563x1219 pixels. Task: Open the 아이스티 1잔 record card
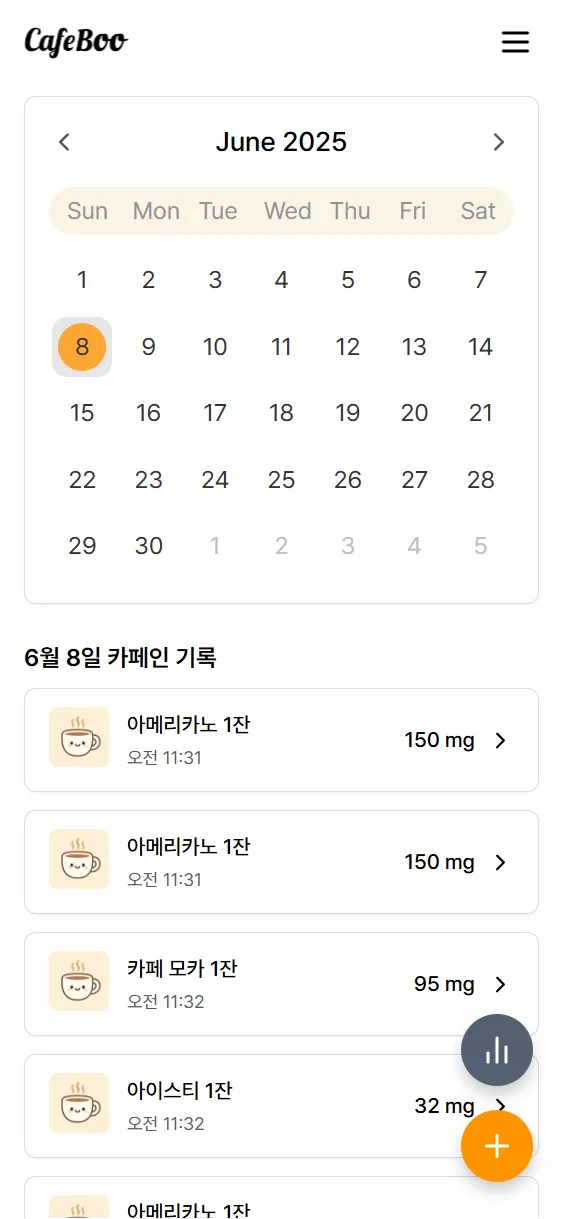(281, 1106)
